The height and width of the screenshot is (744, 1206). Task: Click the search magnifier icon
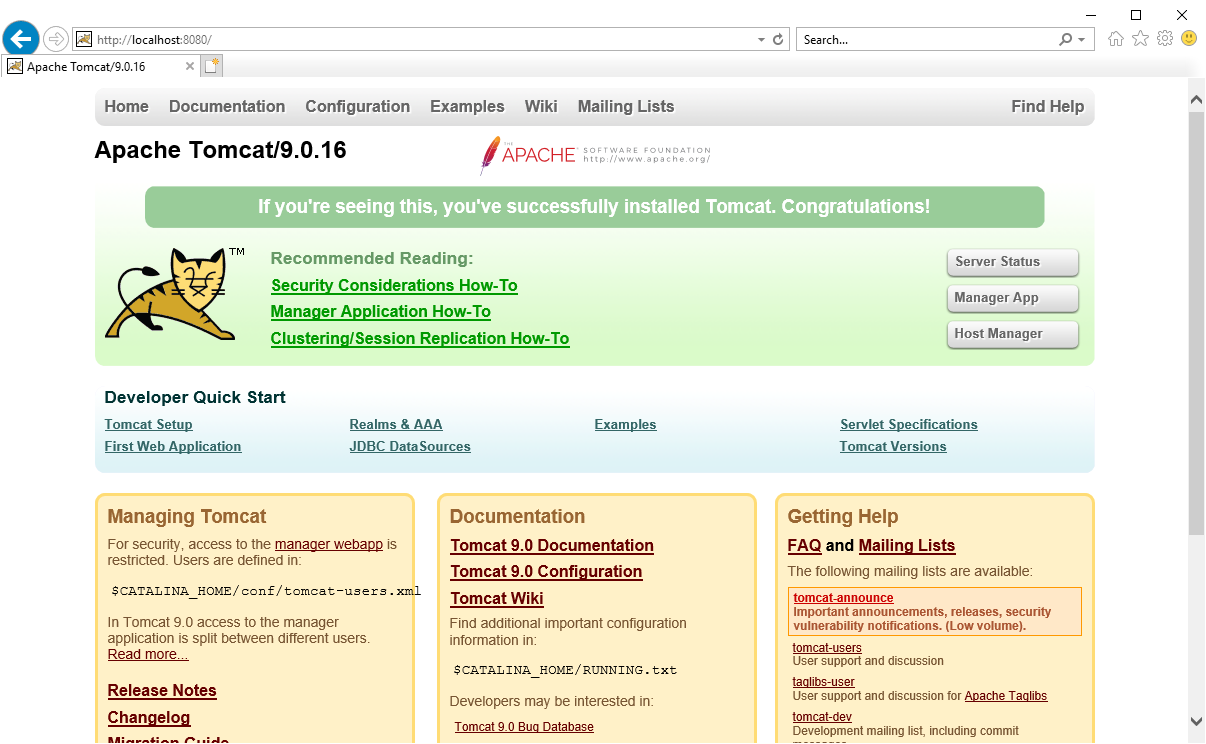pos(1066,40)
